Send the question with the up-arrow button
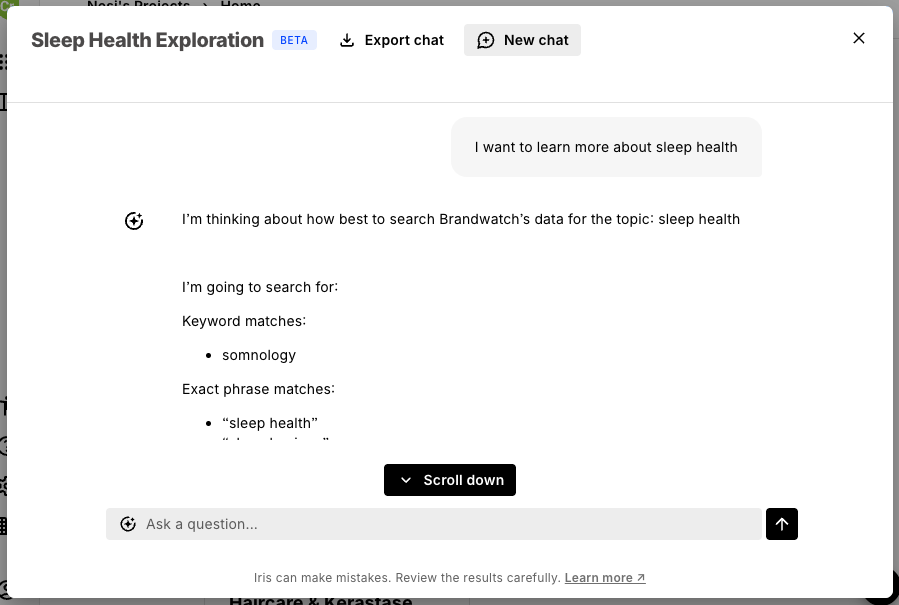This screenshot has height=605, width=899. click(x=781, y=524)
